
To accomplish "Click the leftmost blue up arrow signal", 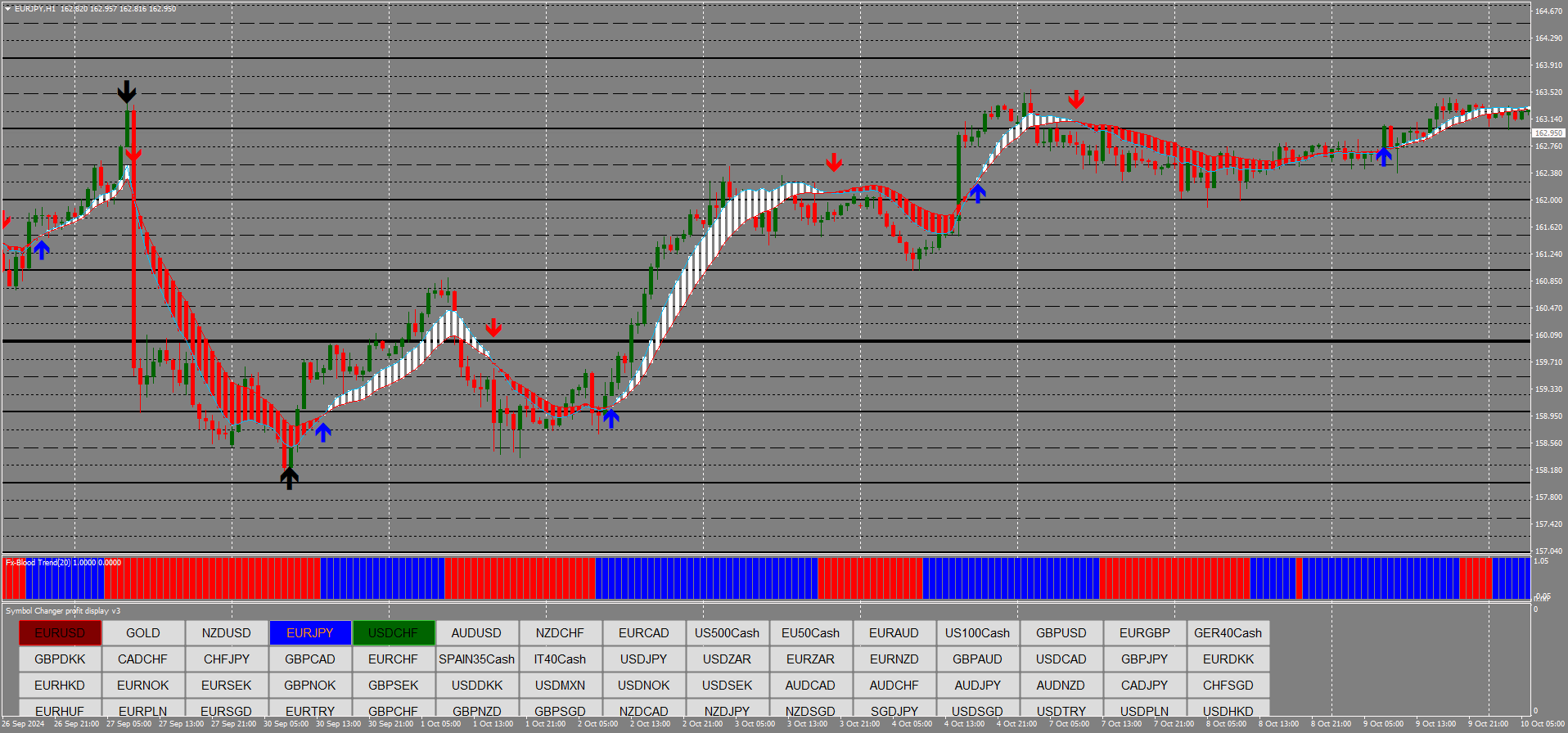I will pos(41,250).
